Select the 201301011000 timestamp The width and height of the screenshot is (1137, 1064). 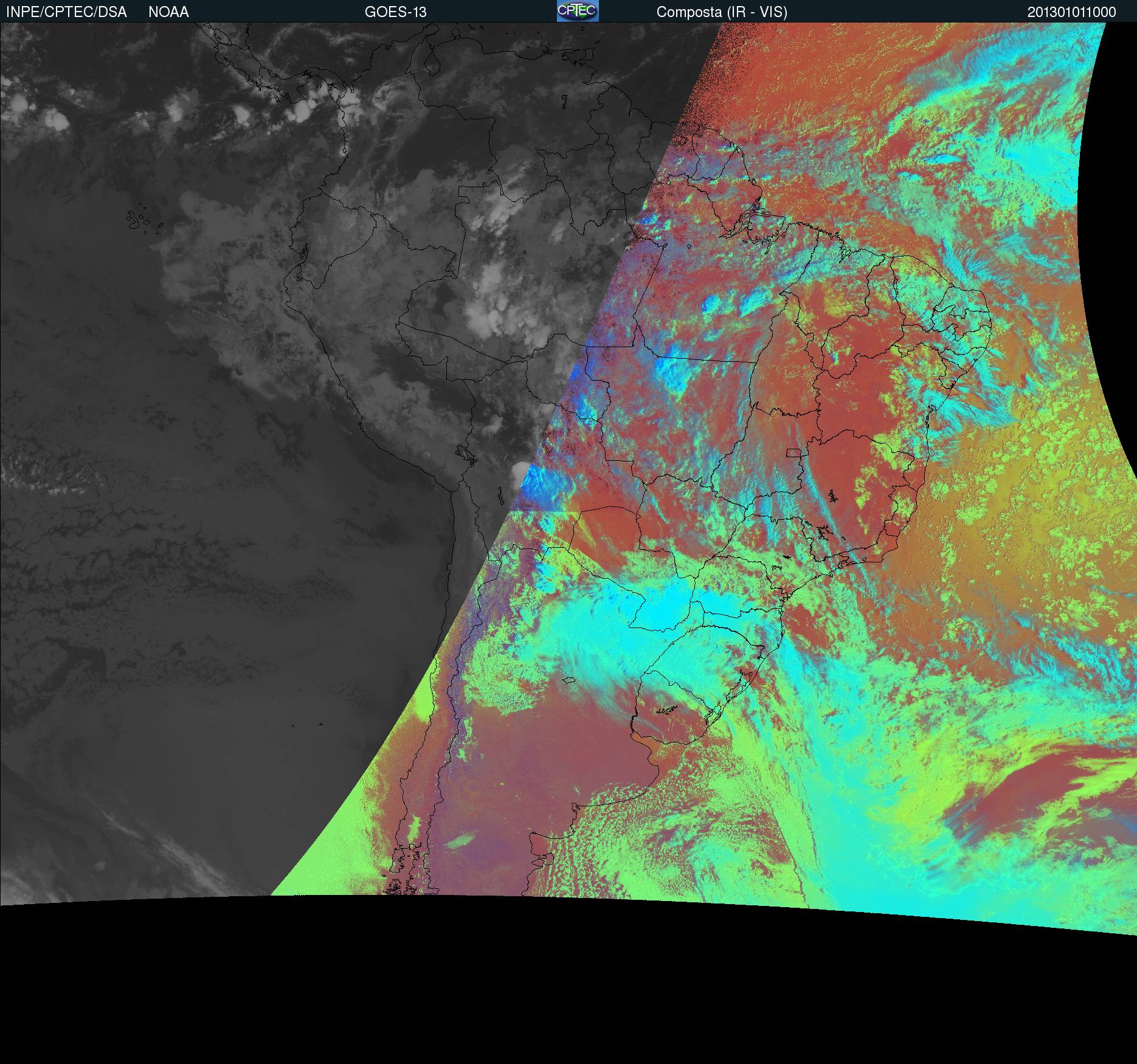click(1072, 12)
